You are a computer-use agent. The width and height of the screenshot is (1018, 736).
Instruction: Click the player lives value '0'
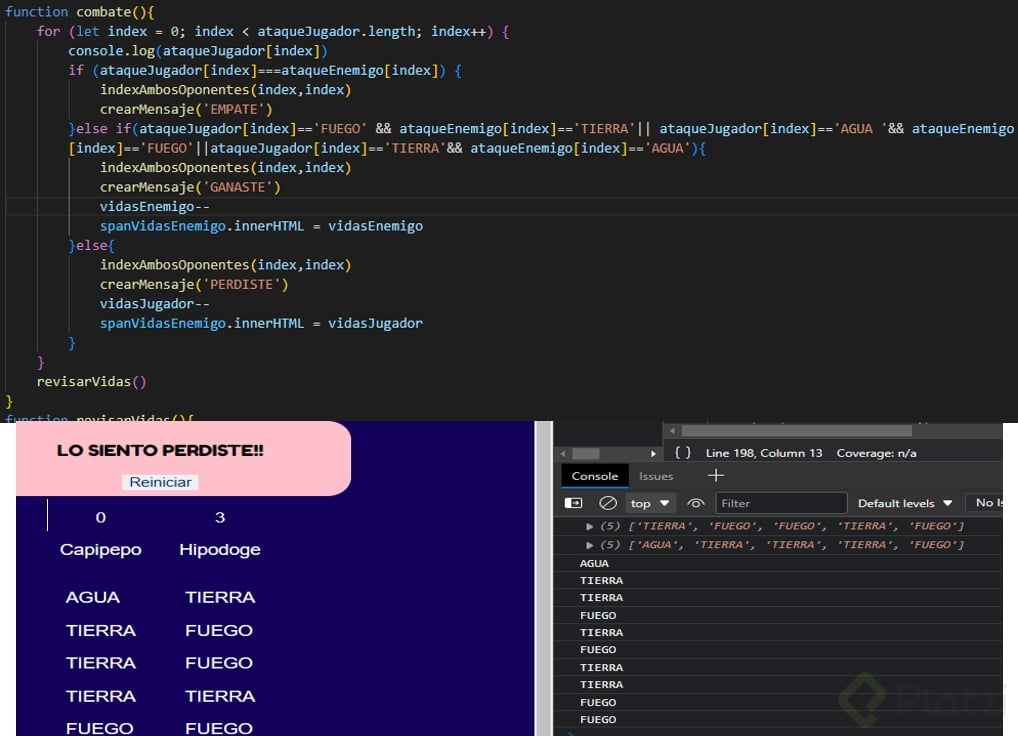[101, 518]
